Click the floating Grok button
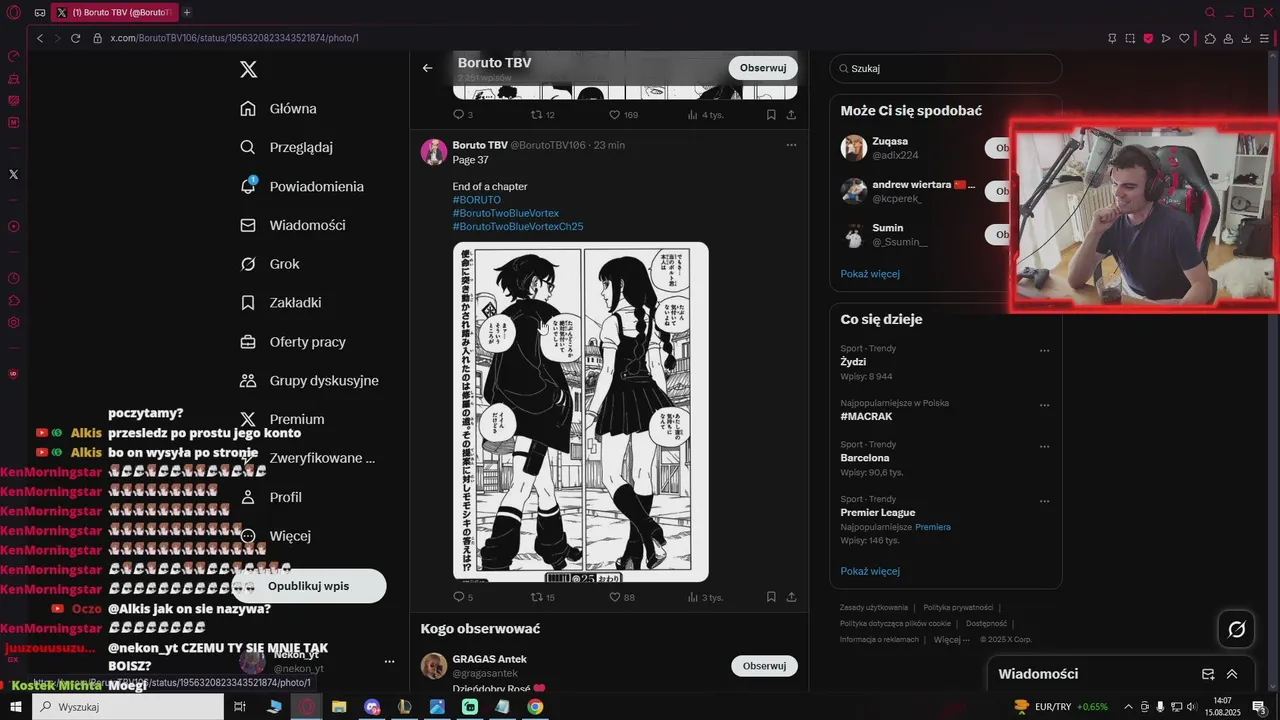 [x=1237, y=629]
